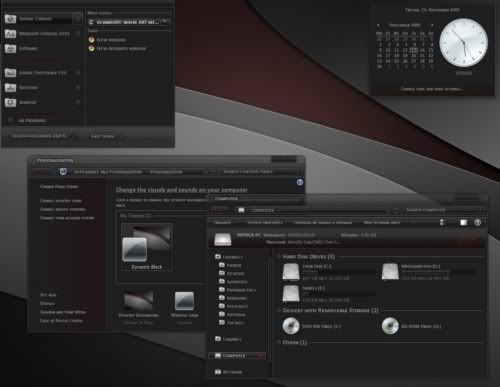
Task: Open Change your account picture link
Action: (x=67, y=218)
